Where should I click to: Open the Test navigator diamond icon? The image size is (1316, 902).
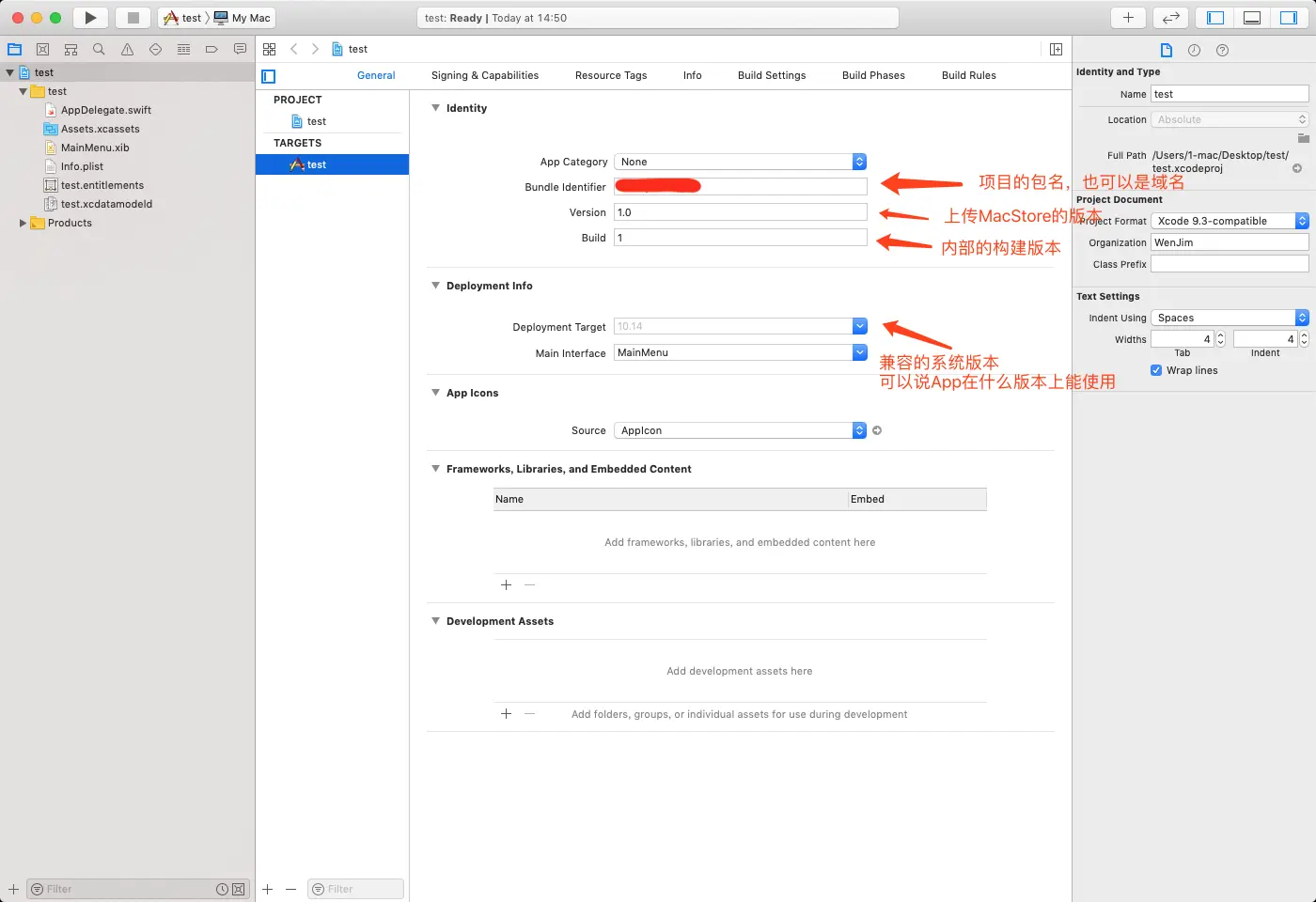[155, 50]
